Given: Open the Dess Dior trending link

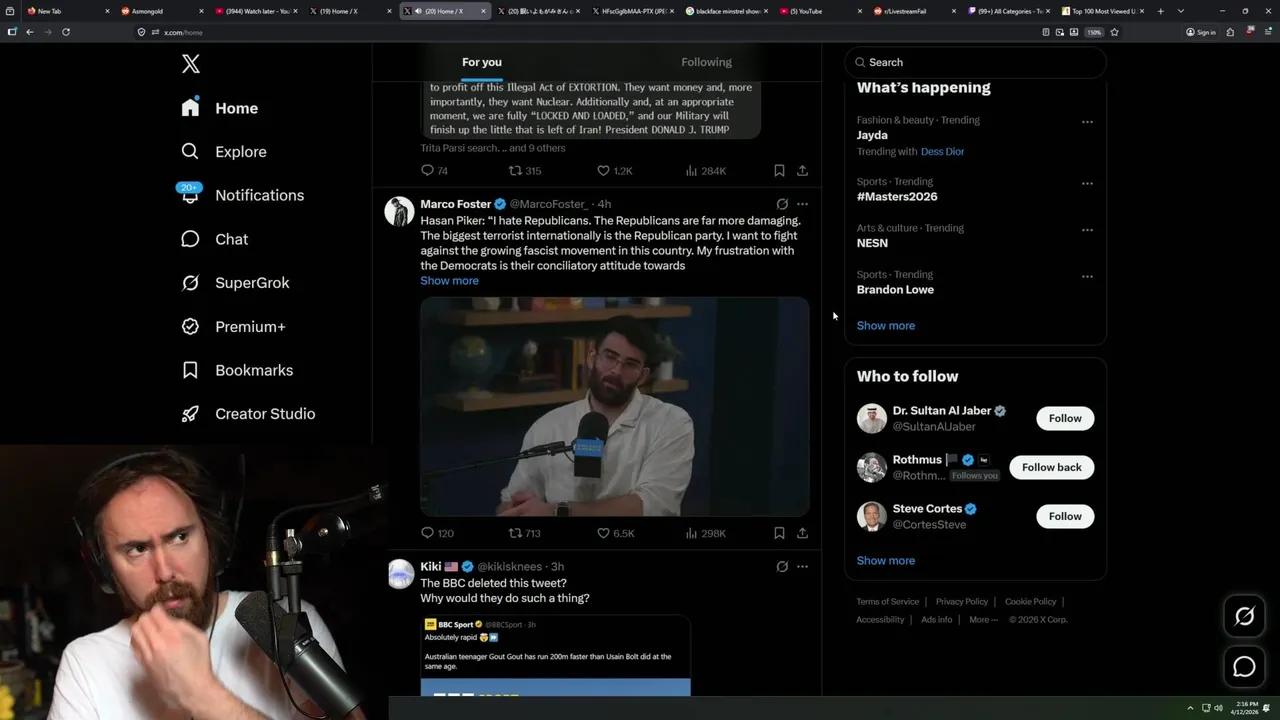Looking at the screenshot, I should point(942,152).
